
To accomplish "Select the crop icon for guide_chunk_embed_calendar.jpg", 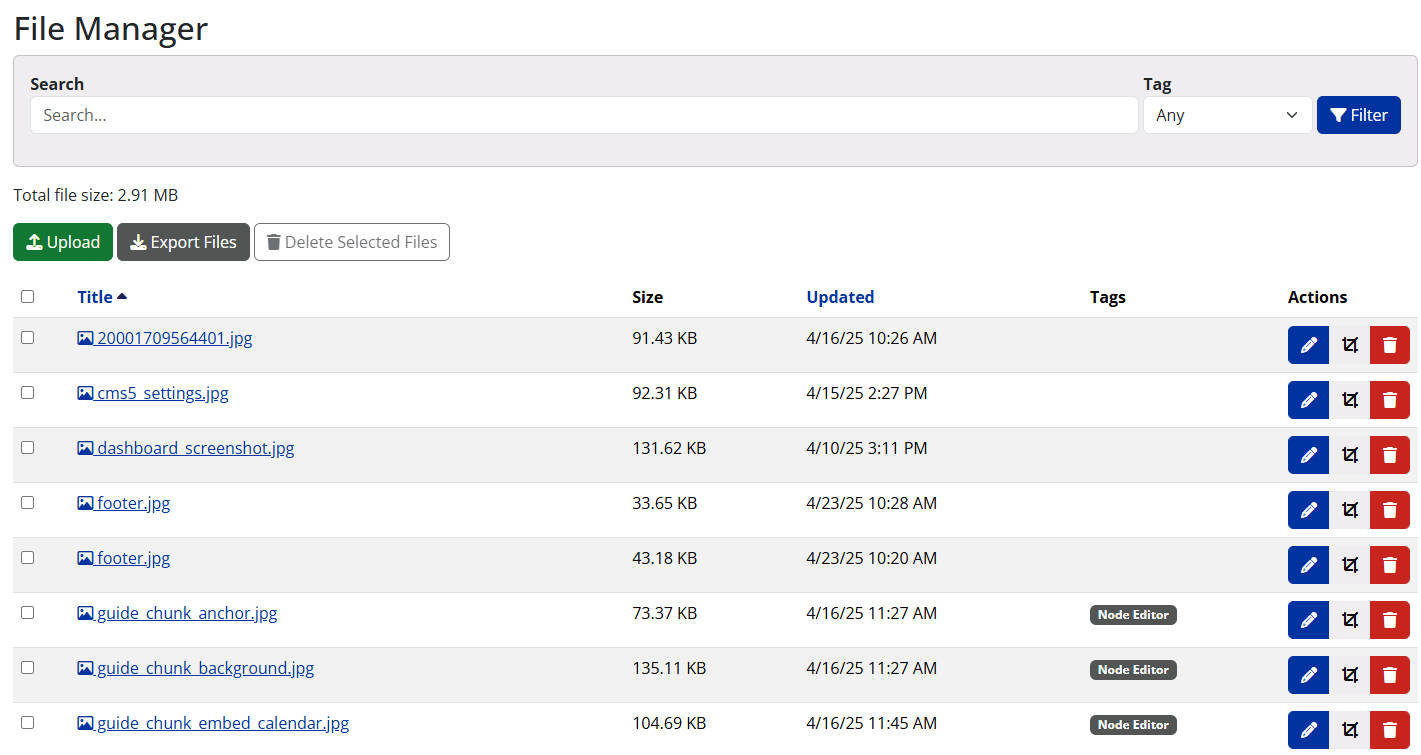I will (x=1350, y=729).
